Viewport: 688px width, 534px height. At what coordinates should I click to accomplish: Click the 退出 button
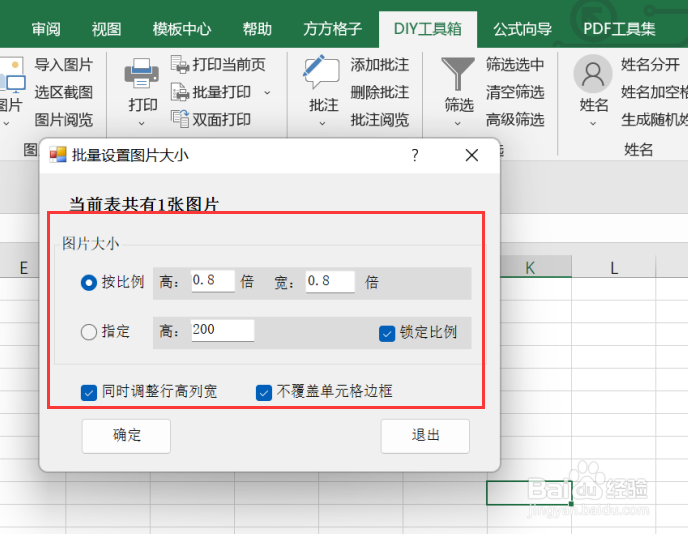(x=425, y=436)
